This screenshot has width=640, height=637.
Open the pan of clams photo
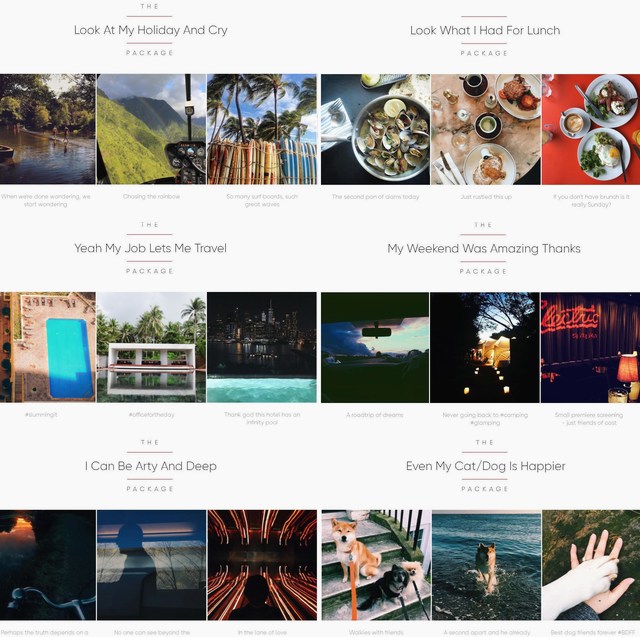point(376,129)
